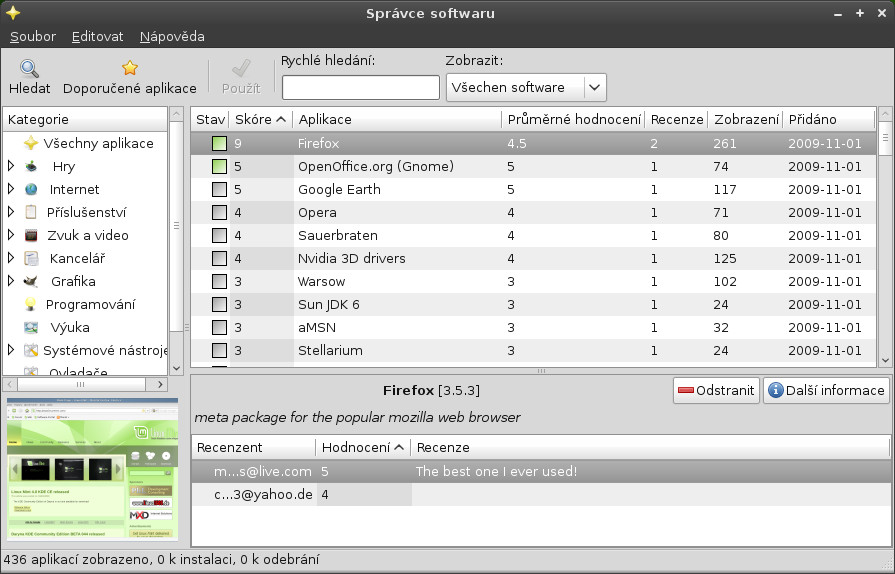
Task: Sort by Průměrné hodnocení column header
Action: [573, 119]
